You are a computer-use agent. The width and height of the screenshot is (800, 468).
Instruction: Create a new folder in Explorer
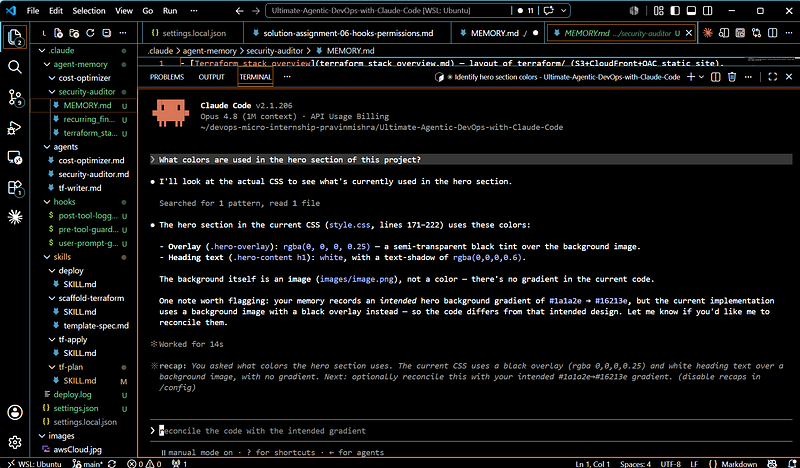coord(74,33)
